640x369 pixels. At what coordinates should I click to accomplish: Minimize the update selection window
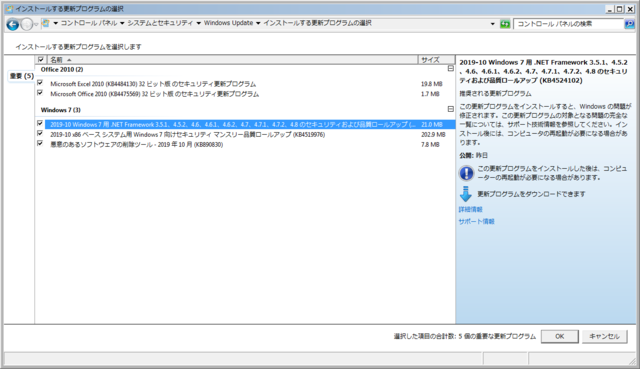point(610,9)
